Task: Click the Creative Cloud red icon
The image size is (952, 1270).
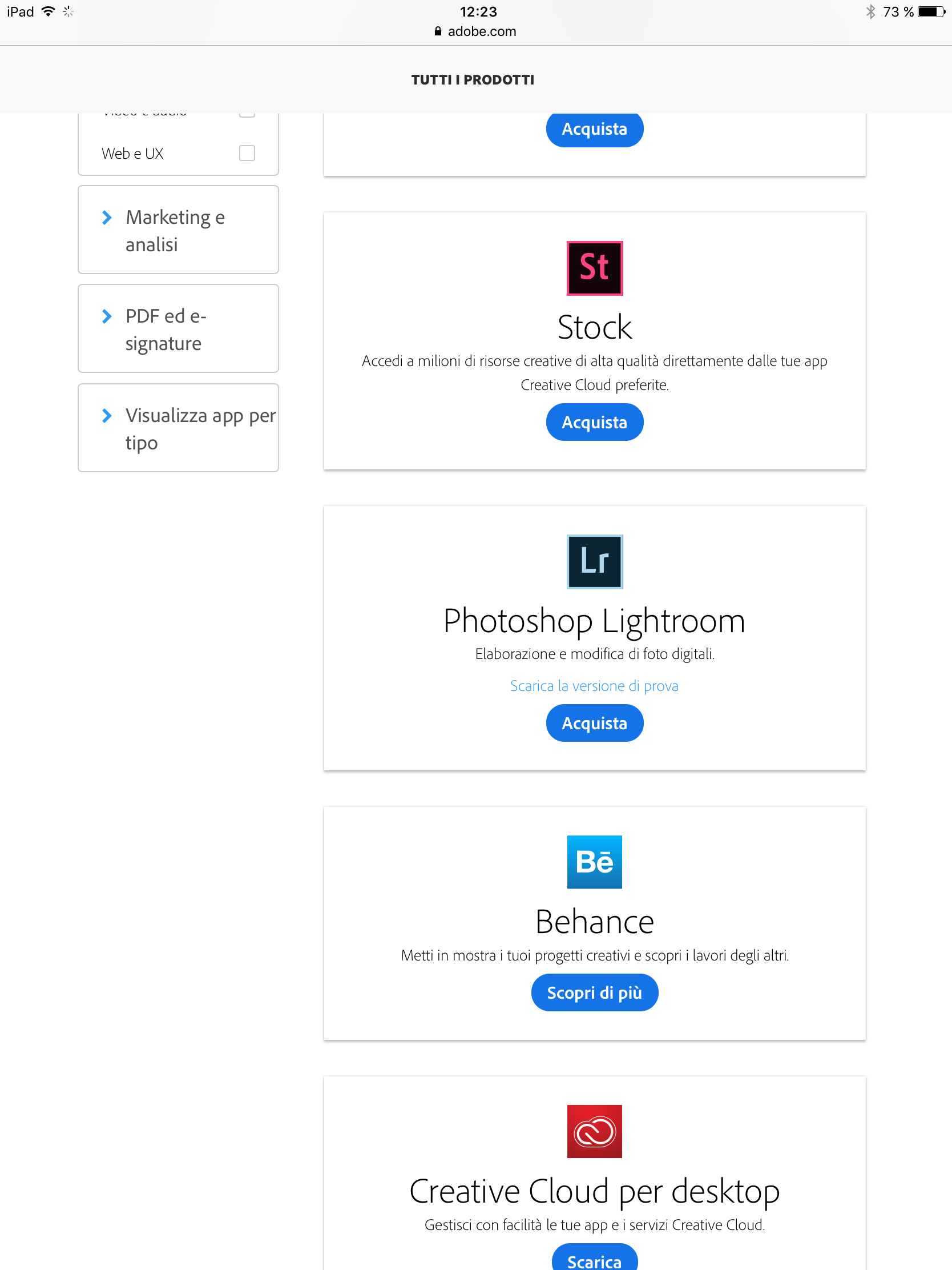Action: [595, 1131]
